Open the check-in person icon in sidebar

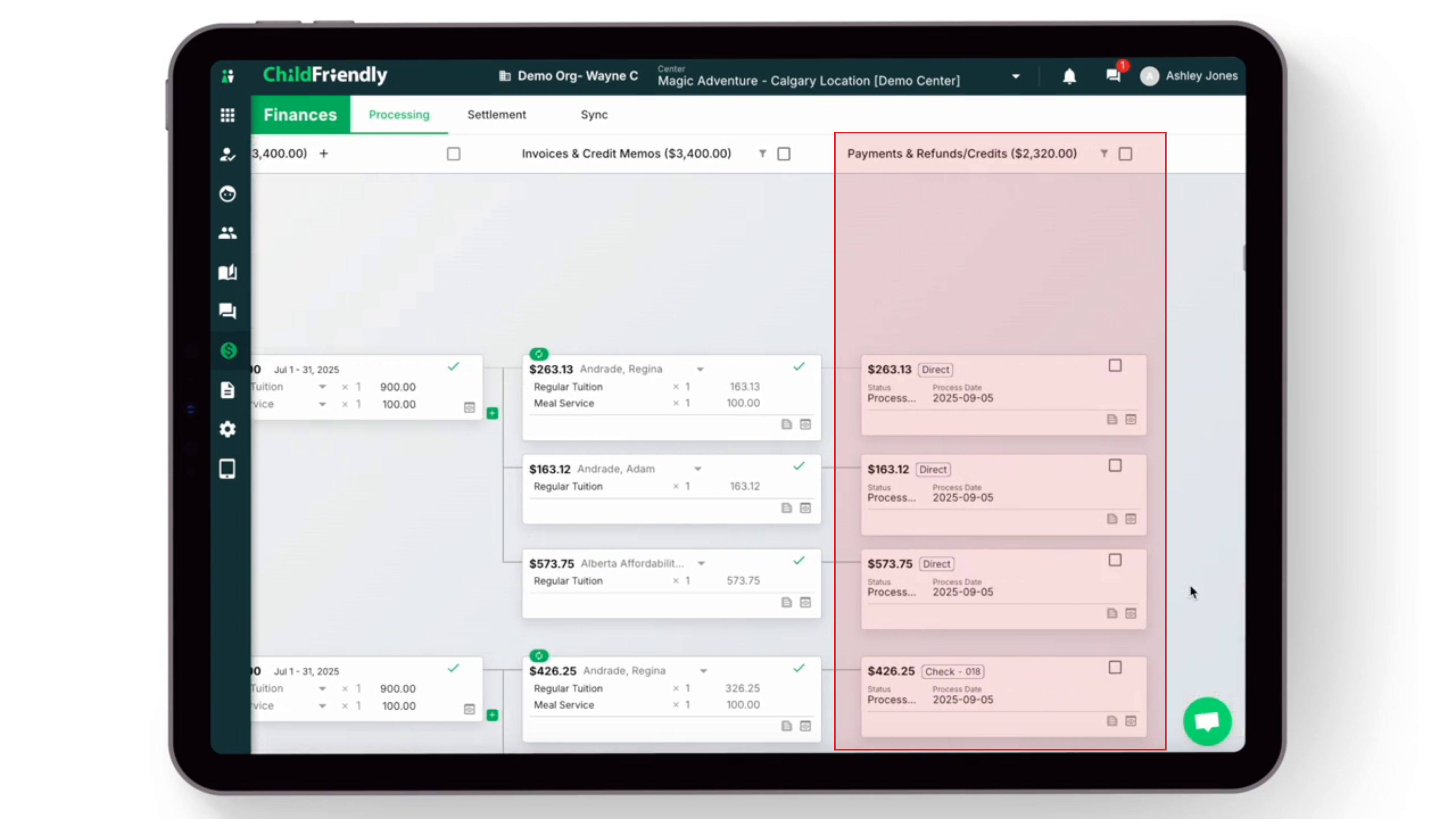click(x=227, y=154)
